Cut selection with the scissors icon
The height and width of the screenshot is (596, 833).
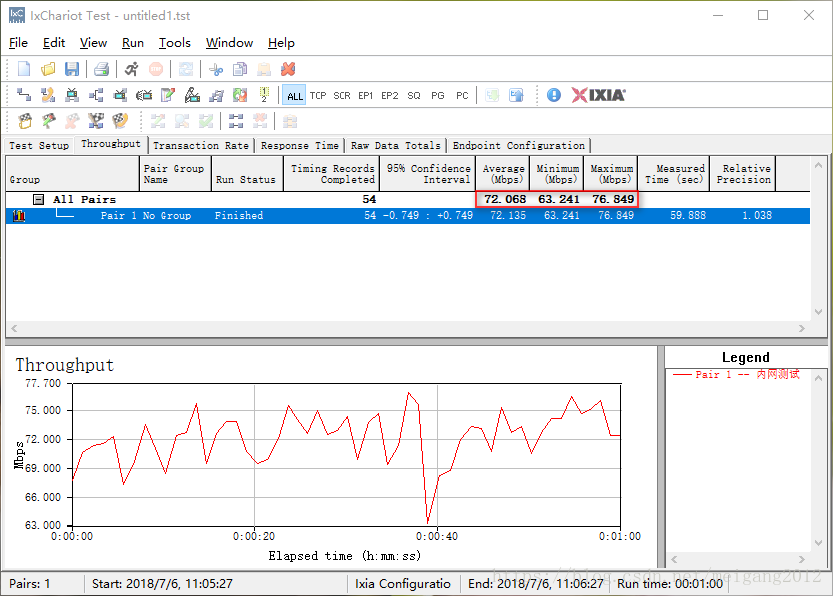click(x=216, y=69)
